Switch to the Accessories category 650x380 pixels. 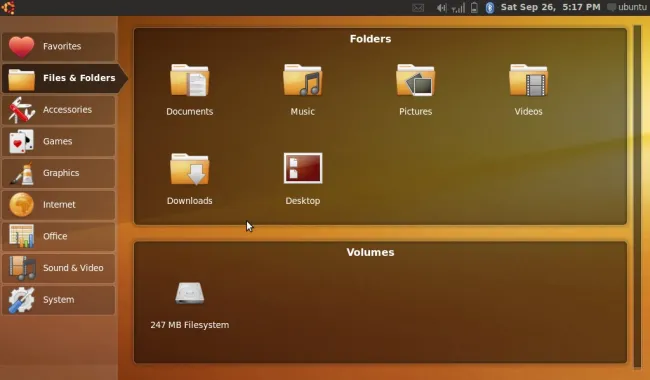58,110
